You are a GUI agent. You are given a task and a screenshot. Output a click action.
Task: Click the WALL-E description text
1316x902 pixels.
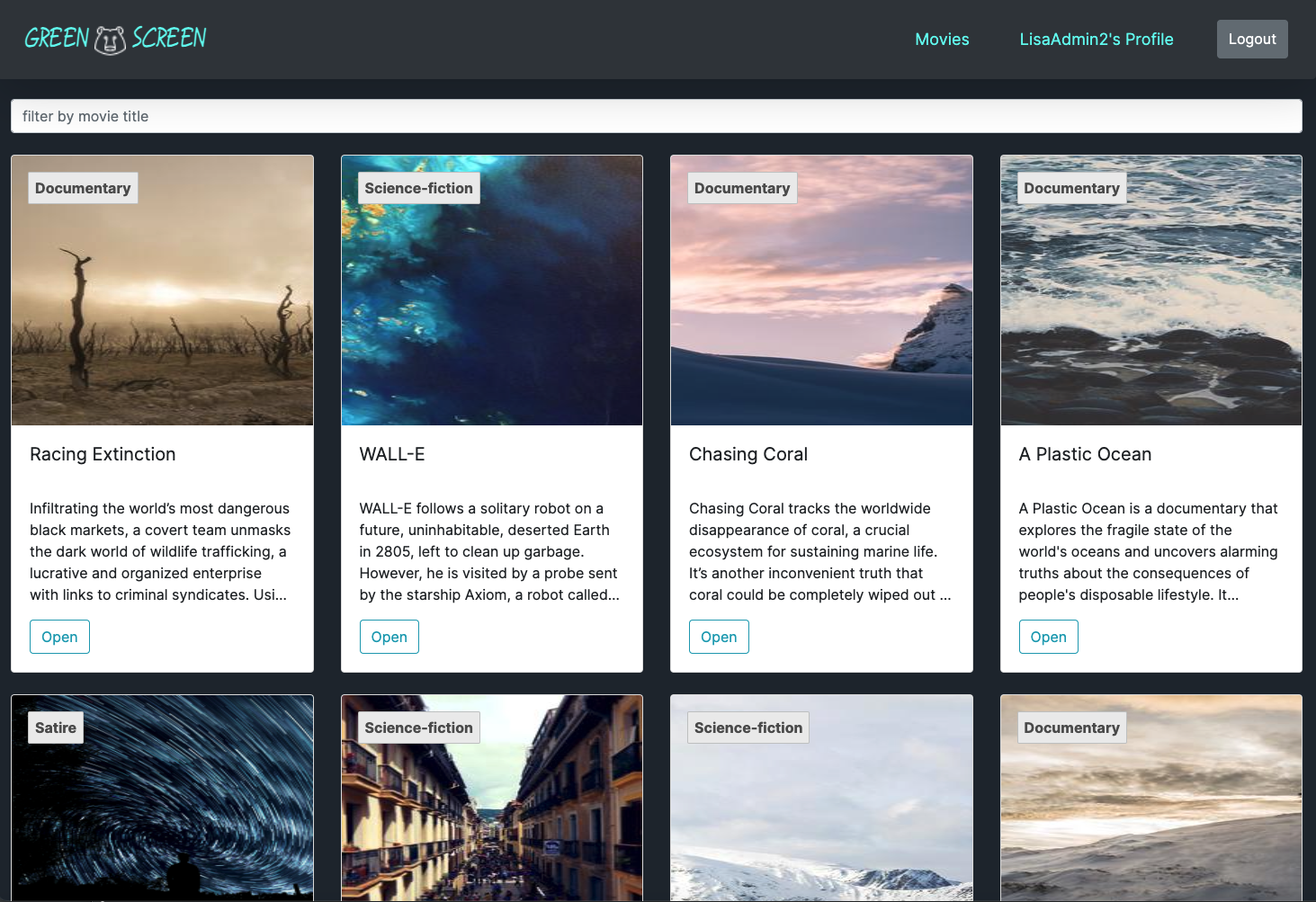click(x=490, y=551)
